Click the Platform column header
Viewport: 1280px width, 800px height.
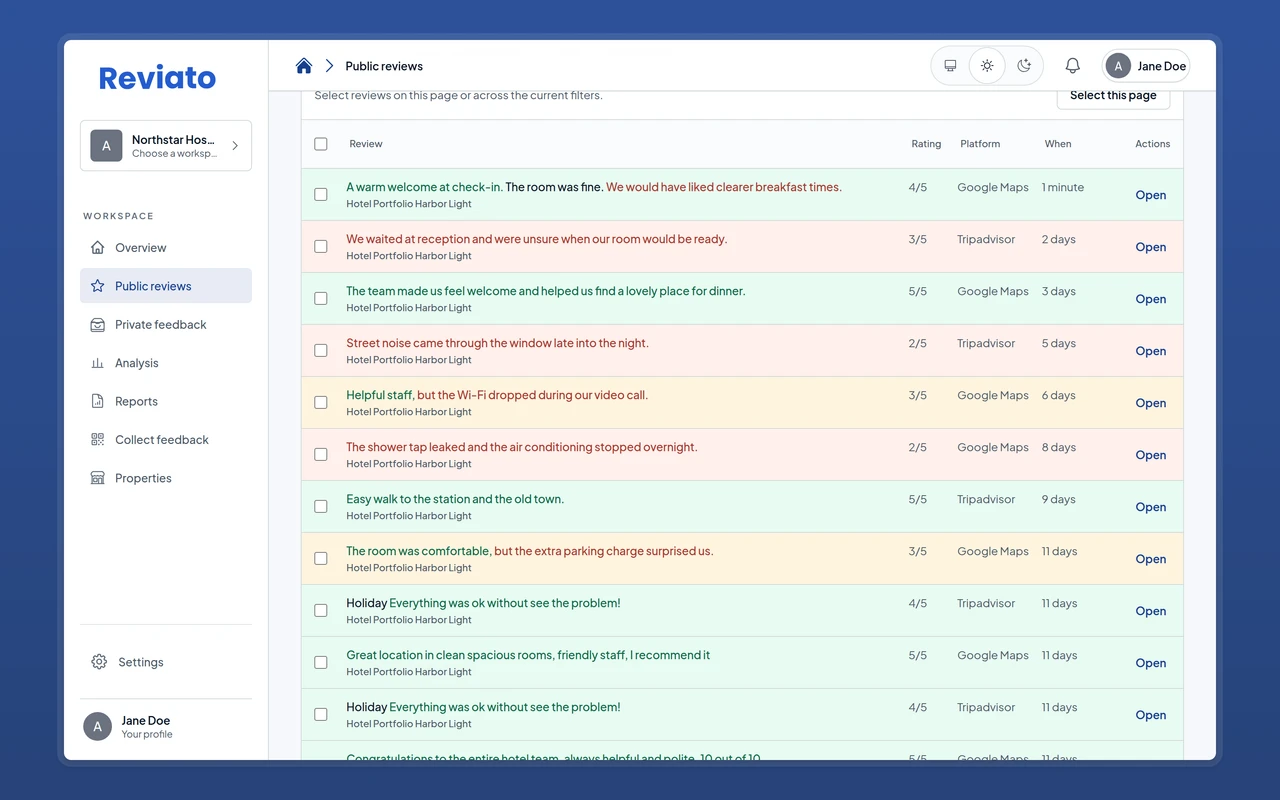(980, 144)
